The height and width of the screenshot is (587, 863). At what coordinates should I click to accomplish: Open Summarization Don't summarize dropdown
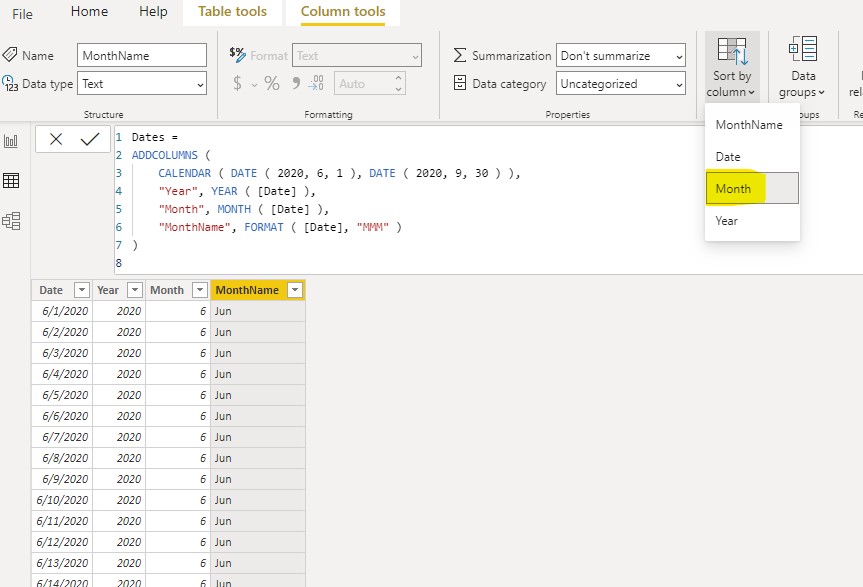(621, 55)
